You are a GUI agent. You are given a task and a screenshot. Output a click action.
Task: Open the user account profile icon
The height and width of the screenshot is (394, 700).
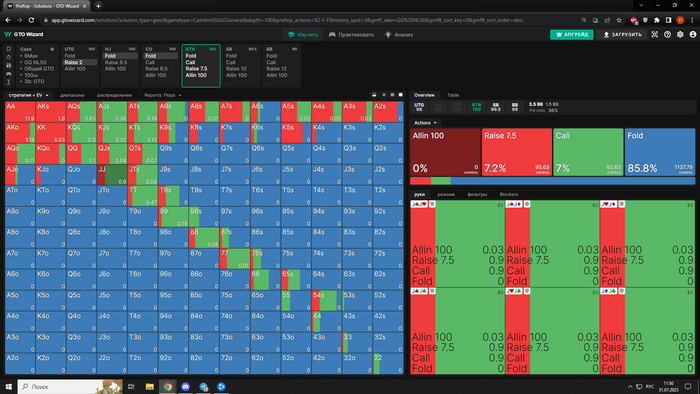[x=693, y=34]
